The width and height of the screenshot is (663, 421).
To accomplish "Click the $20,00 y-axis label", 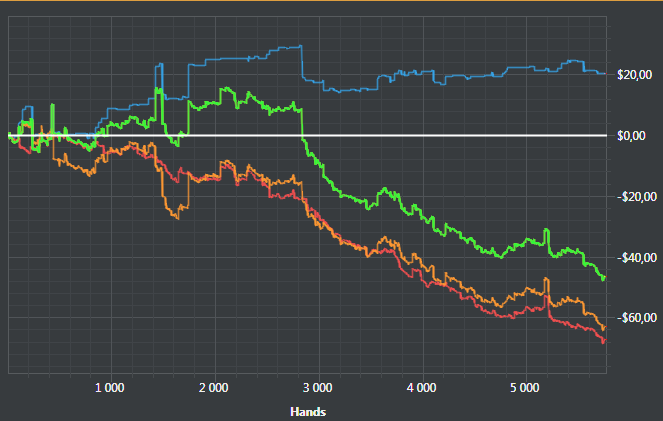I will [634, 75].
